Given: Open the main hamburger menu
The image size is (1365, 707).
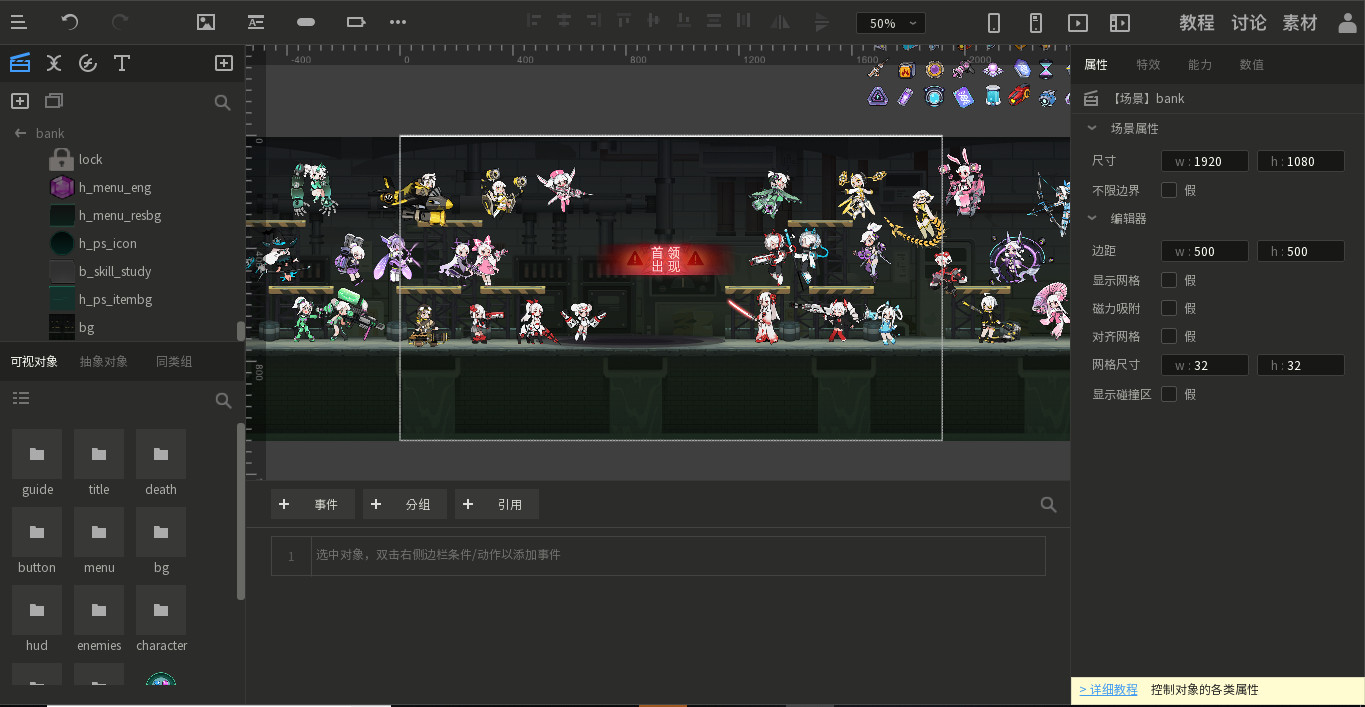Looking at the screenshot, I should [18, 22].
